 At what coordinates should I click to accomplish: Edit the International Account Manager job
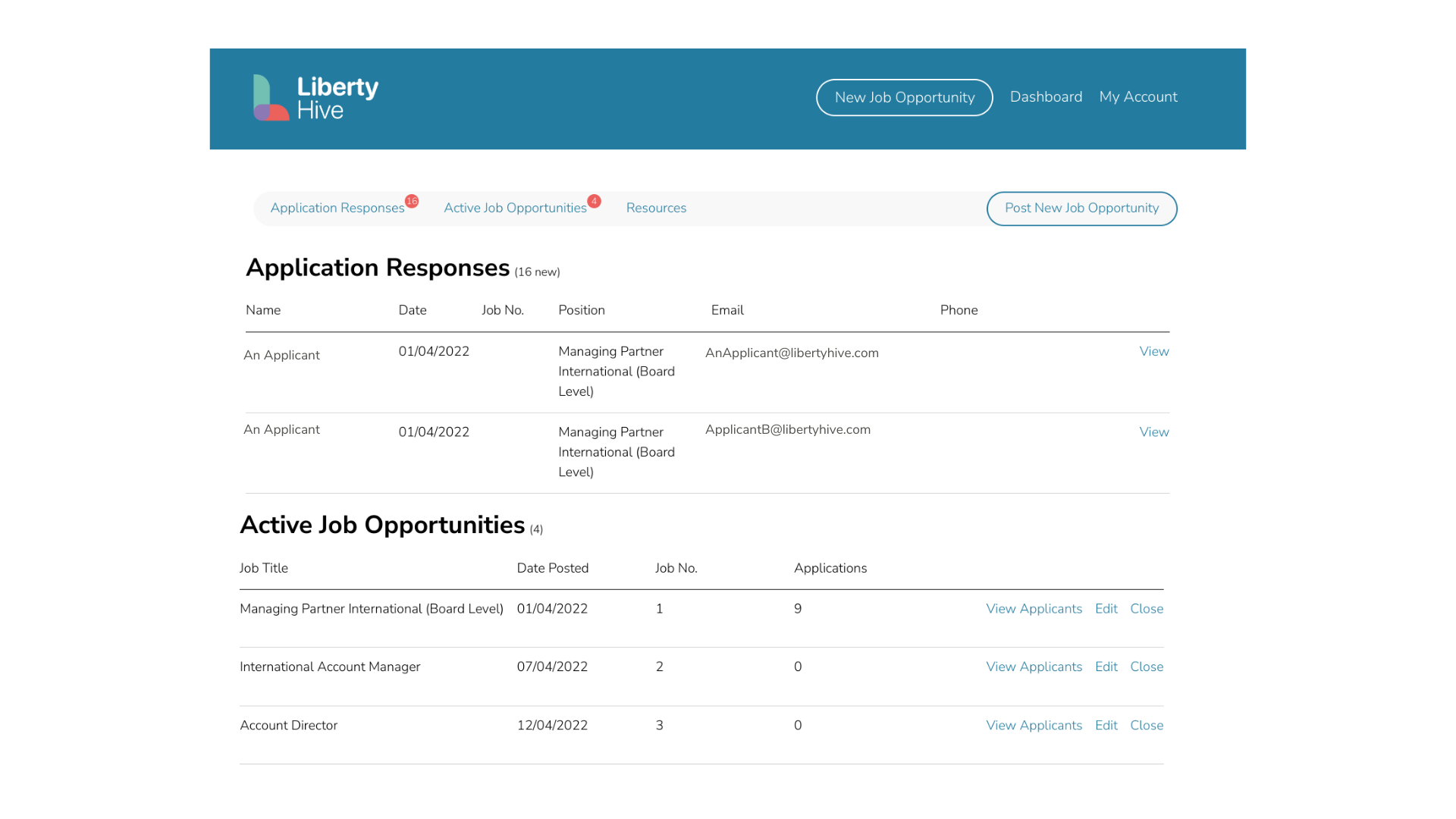point(1106,667)
